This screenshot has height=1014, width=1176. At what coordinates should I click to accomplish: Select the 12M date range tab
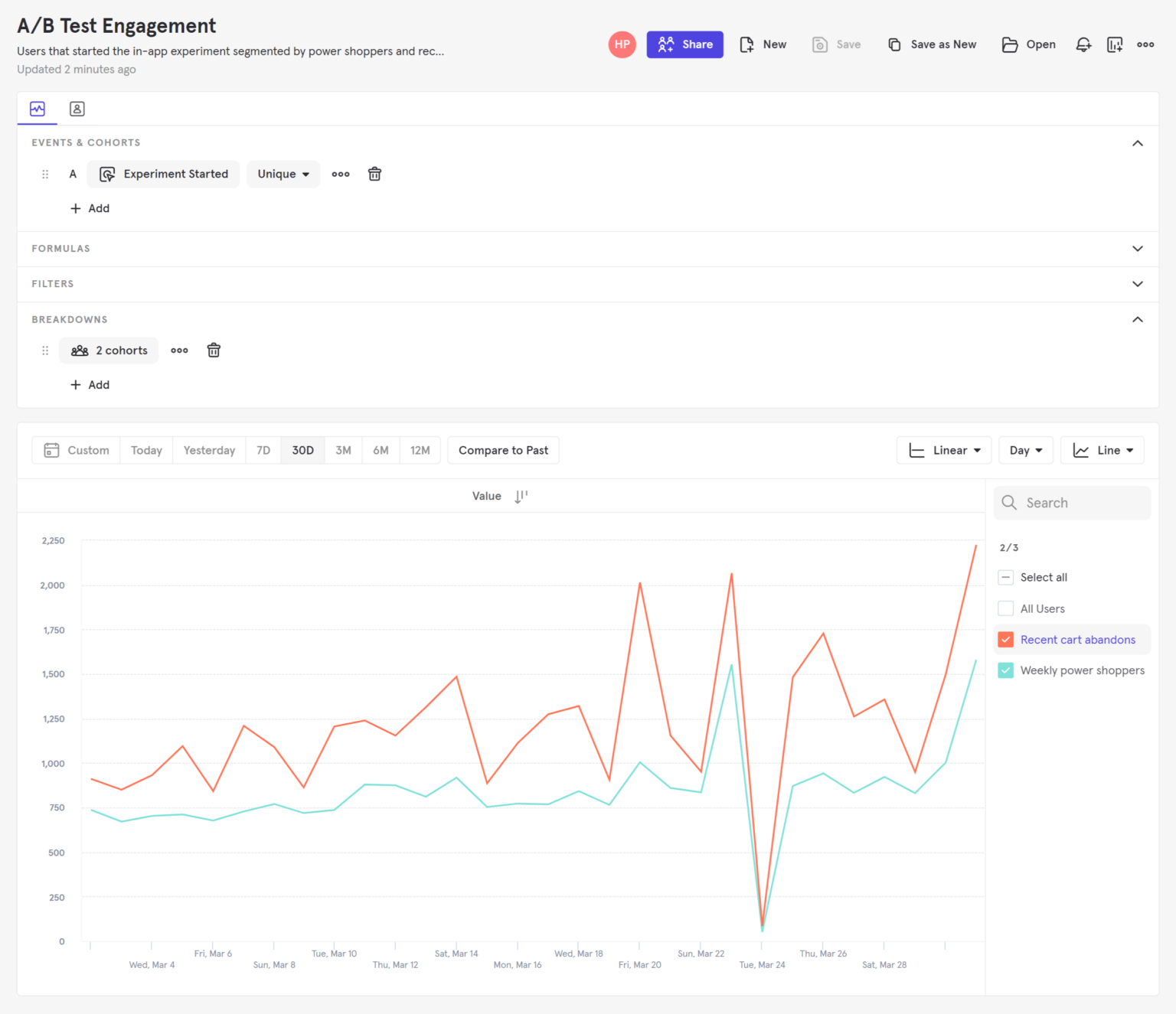[x=420, y=450]
